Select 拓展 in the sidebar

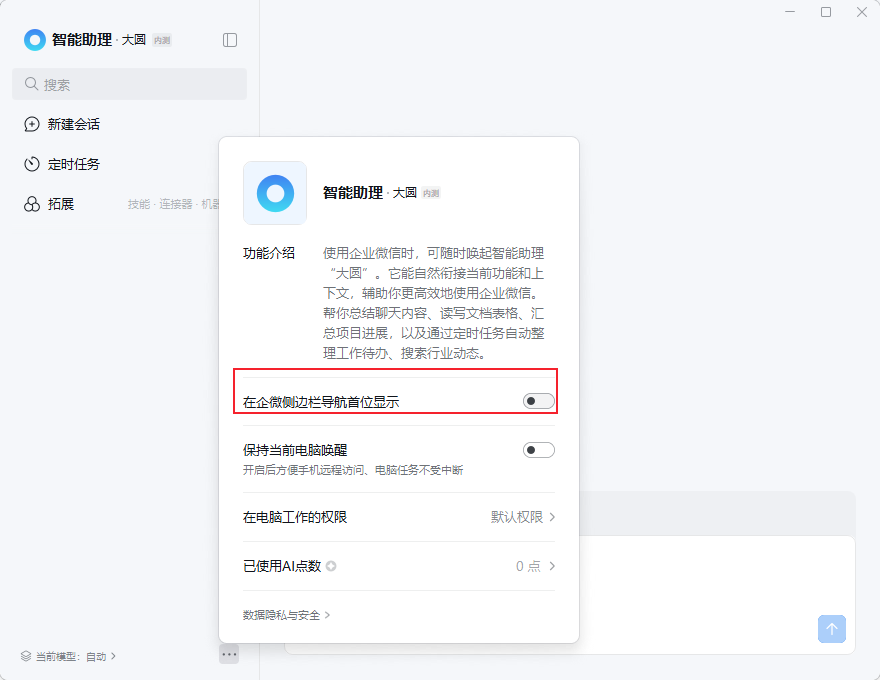61,204
